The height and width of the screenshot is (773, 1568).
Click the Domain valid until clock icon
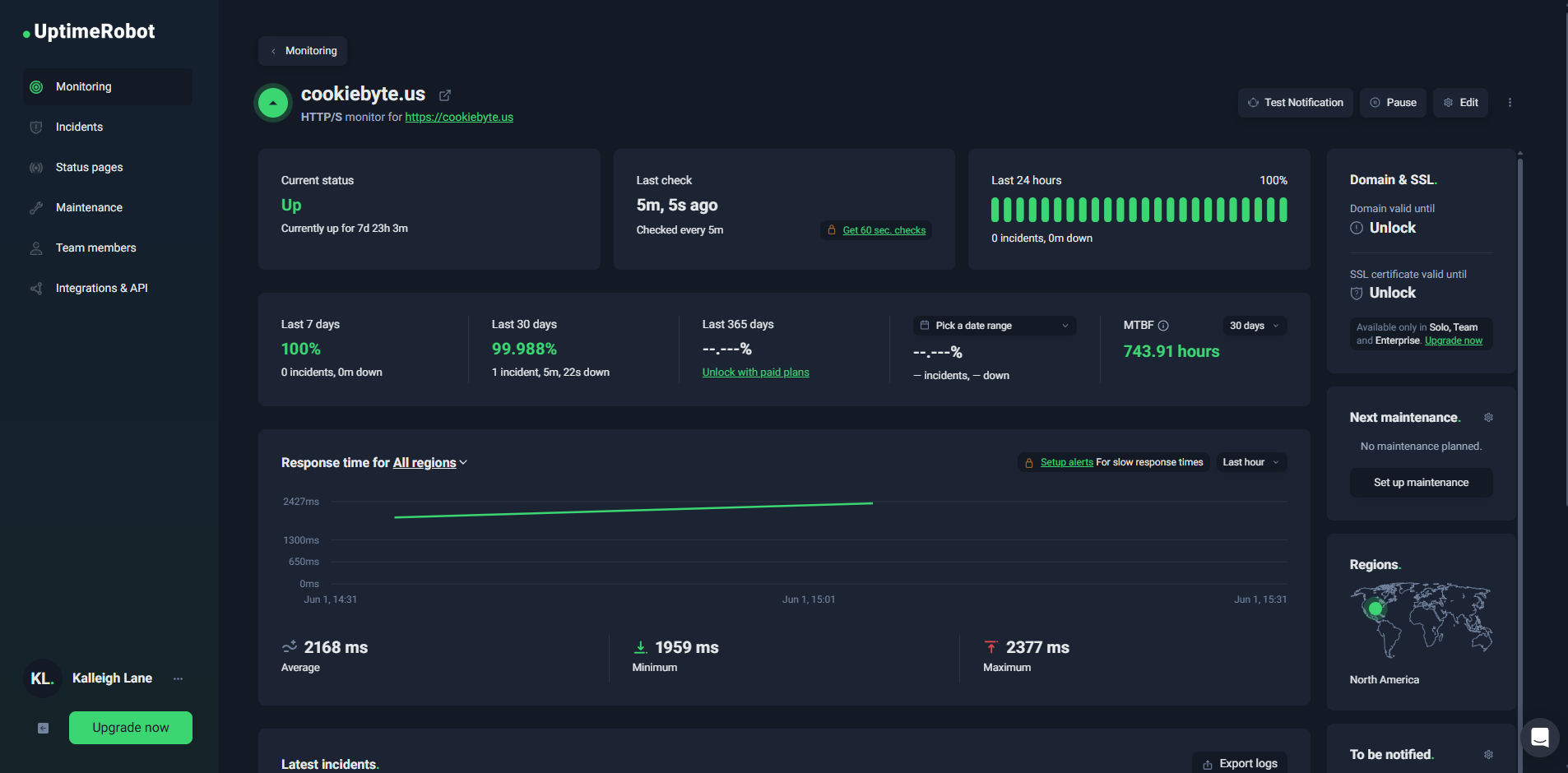1357,228
